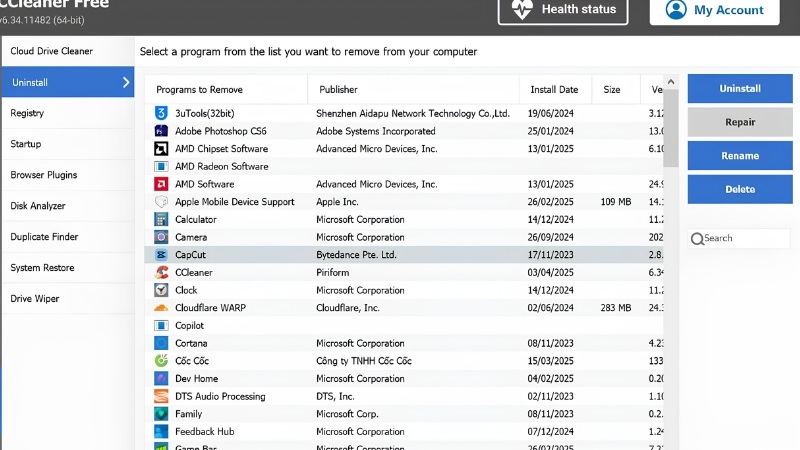This screenshot has height=450, width=800.
Task: Click the scrollbar up arrow of programs list
Action: pos(671,82)
